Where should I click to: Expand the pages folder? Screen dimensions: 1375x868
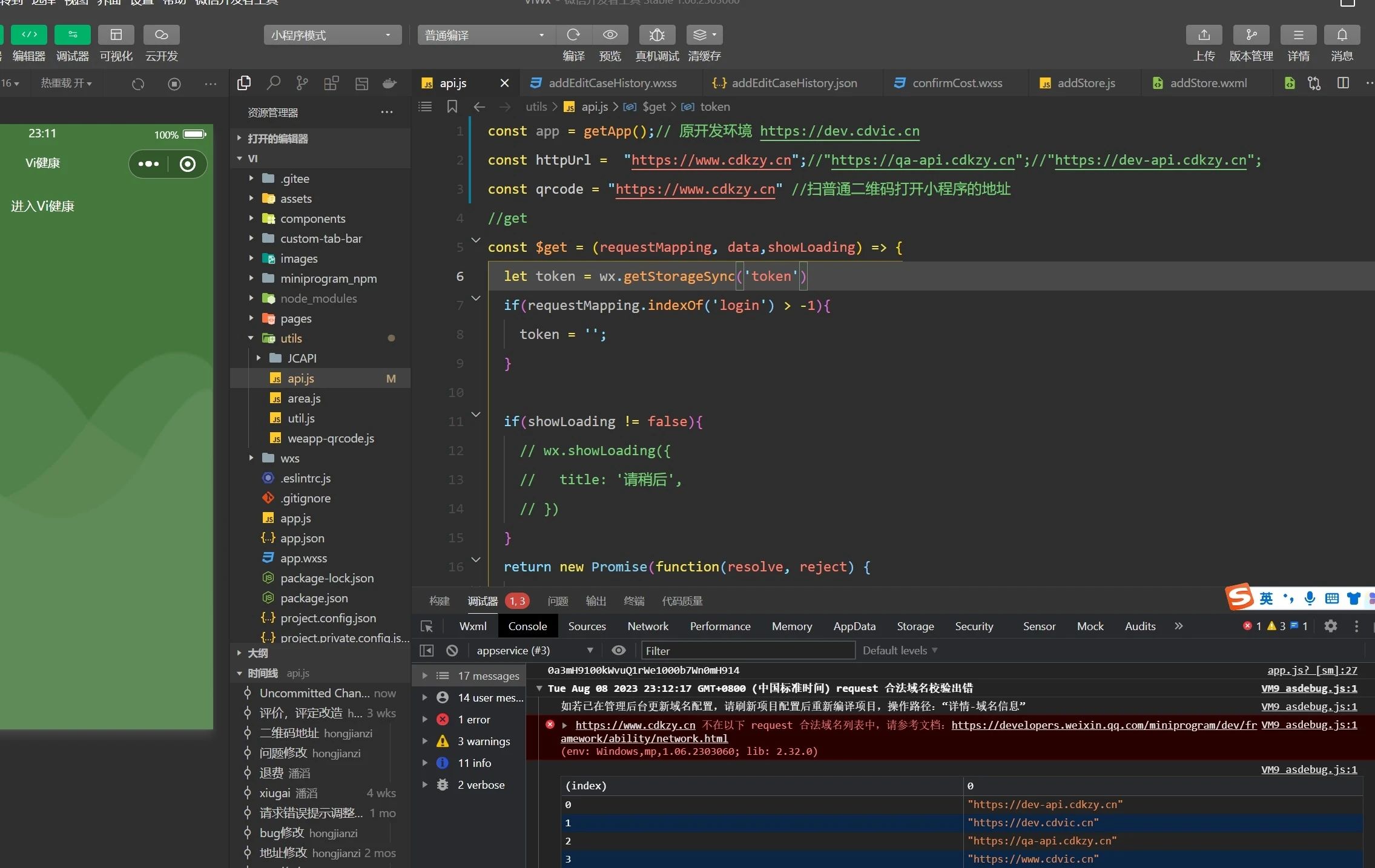pos(295,318)
